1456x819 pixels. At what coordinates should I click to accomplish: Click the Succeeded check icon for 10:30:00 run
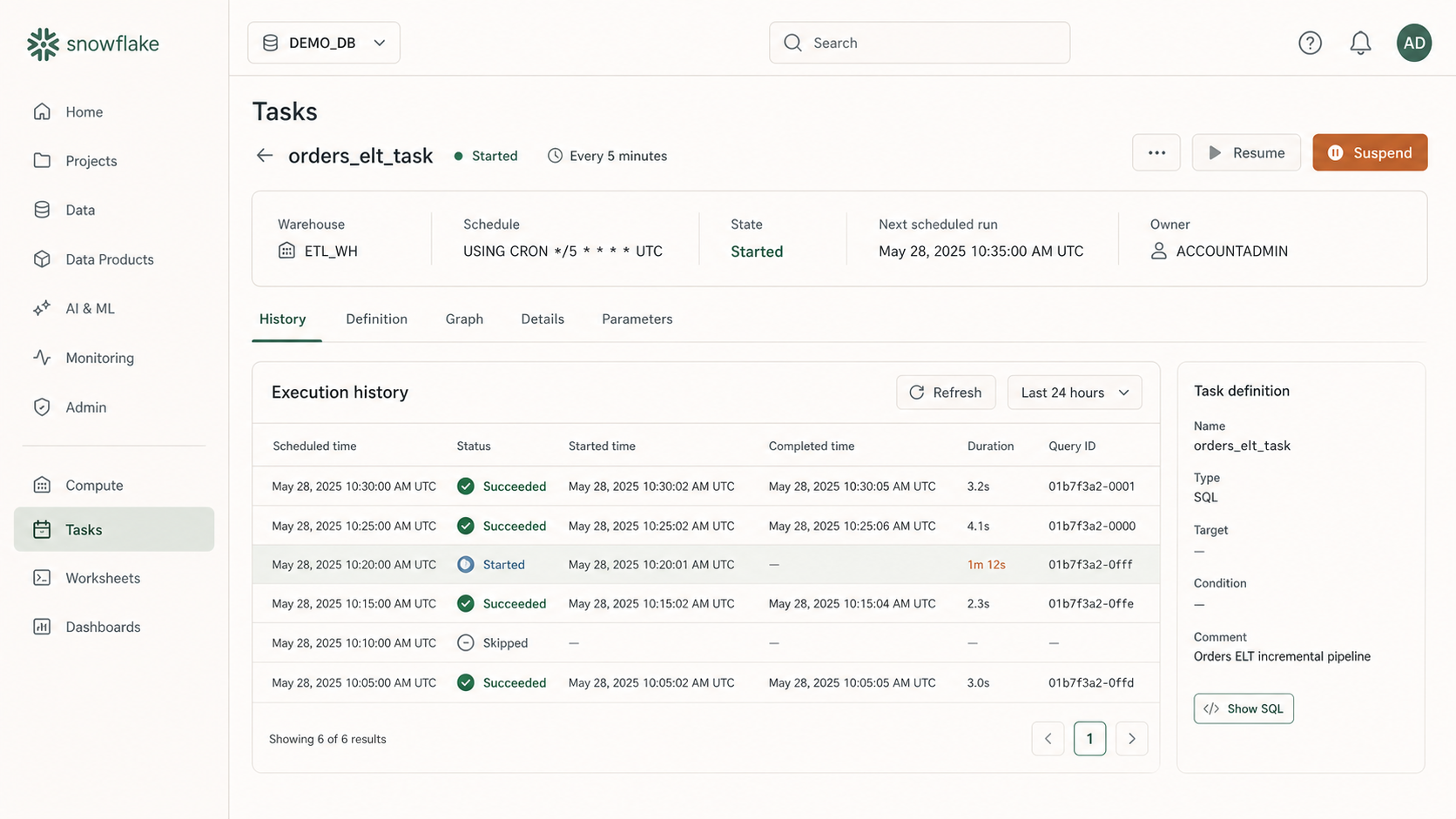click(466, 487)
